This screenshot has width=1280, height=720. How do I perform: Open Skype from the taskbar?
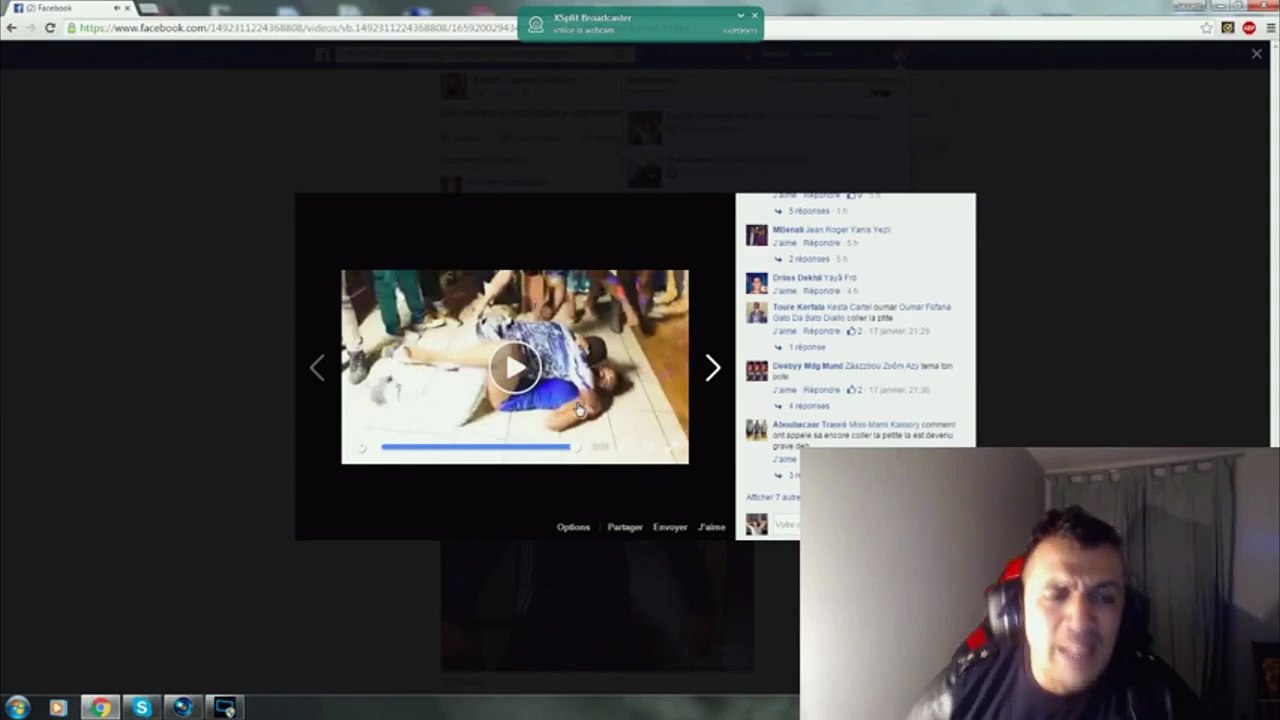point(141,707)
